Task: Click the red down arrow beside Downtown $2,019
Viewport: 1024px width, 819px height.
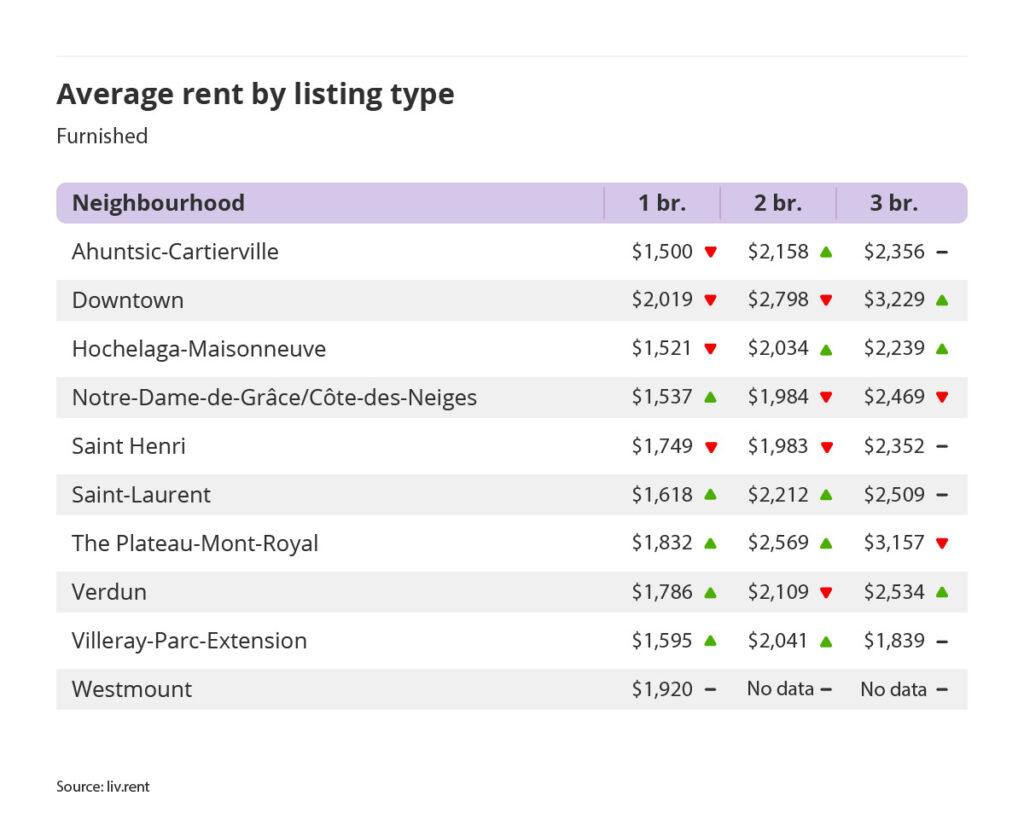Action: click(x=710, y=300)
